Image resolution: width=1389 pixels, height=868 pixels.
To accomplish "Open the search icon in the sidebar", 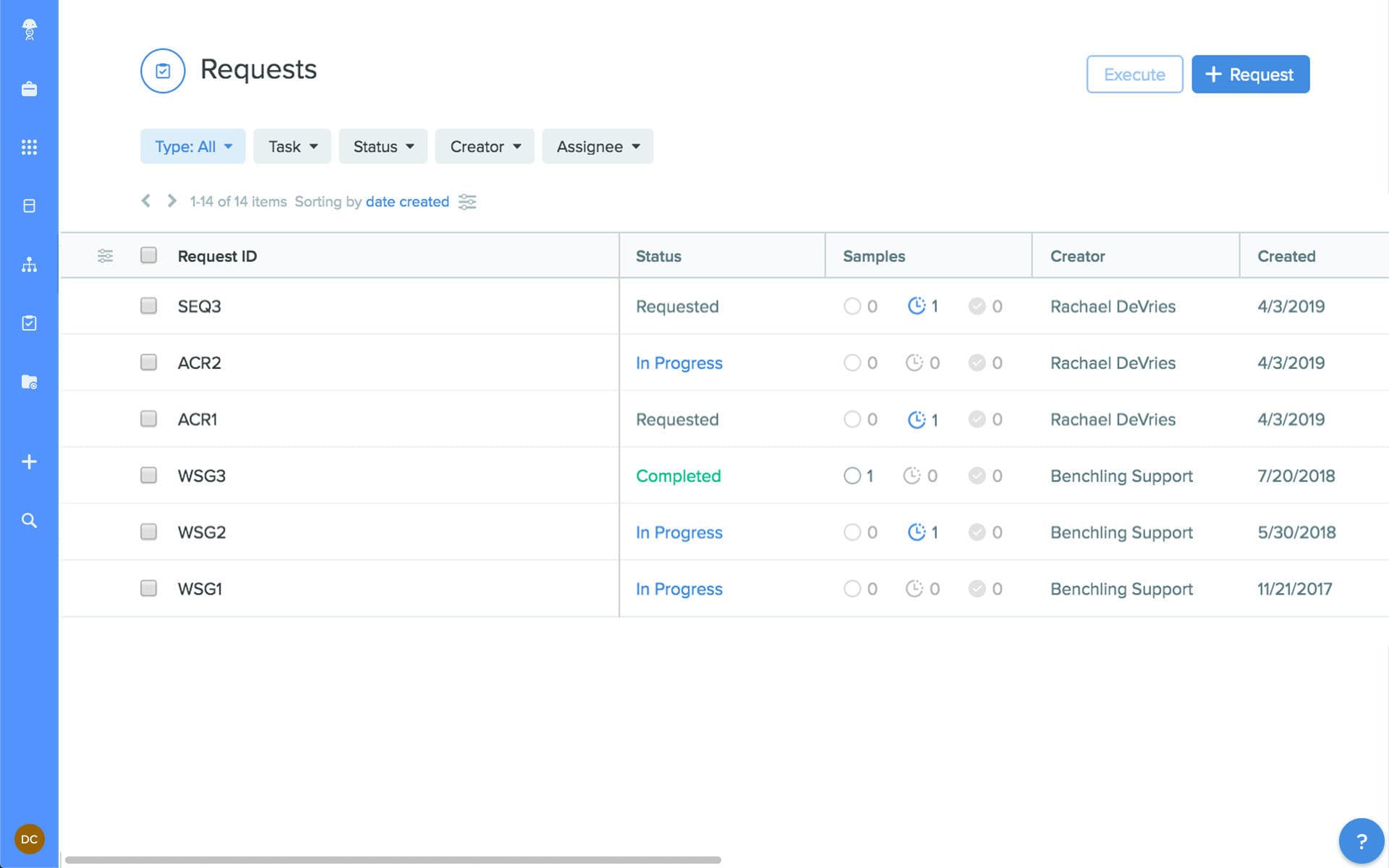I will point(29,520).
